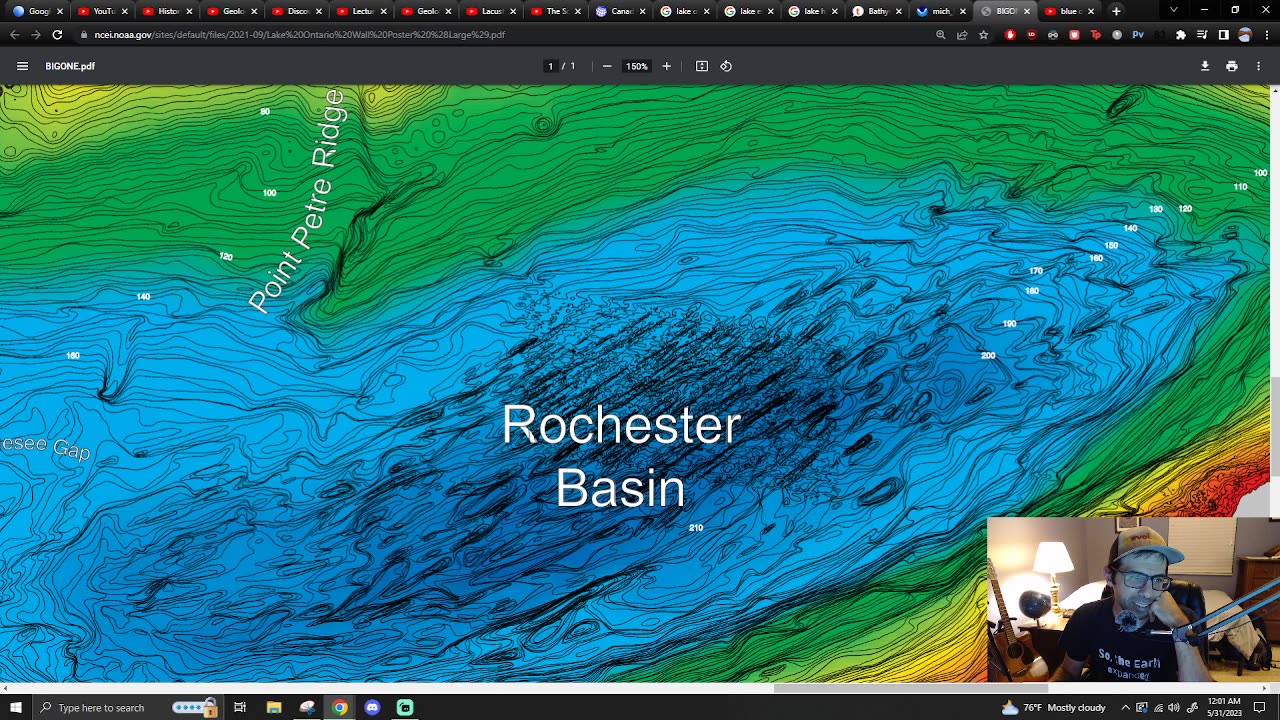The image size is (1280, 720).
Task: Open the media controls playlist icon
Action: pos(1202,35)
